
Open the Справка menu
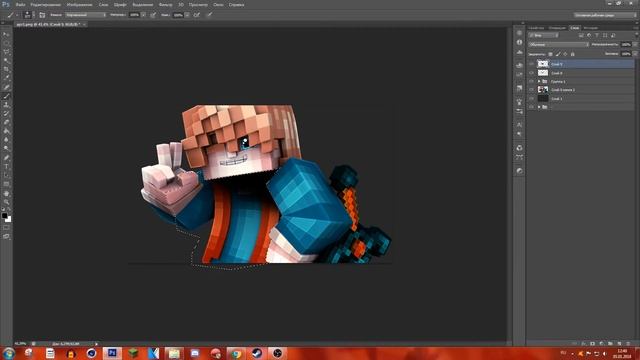236,4
